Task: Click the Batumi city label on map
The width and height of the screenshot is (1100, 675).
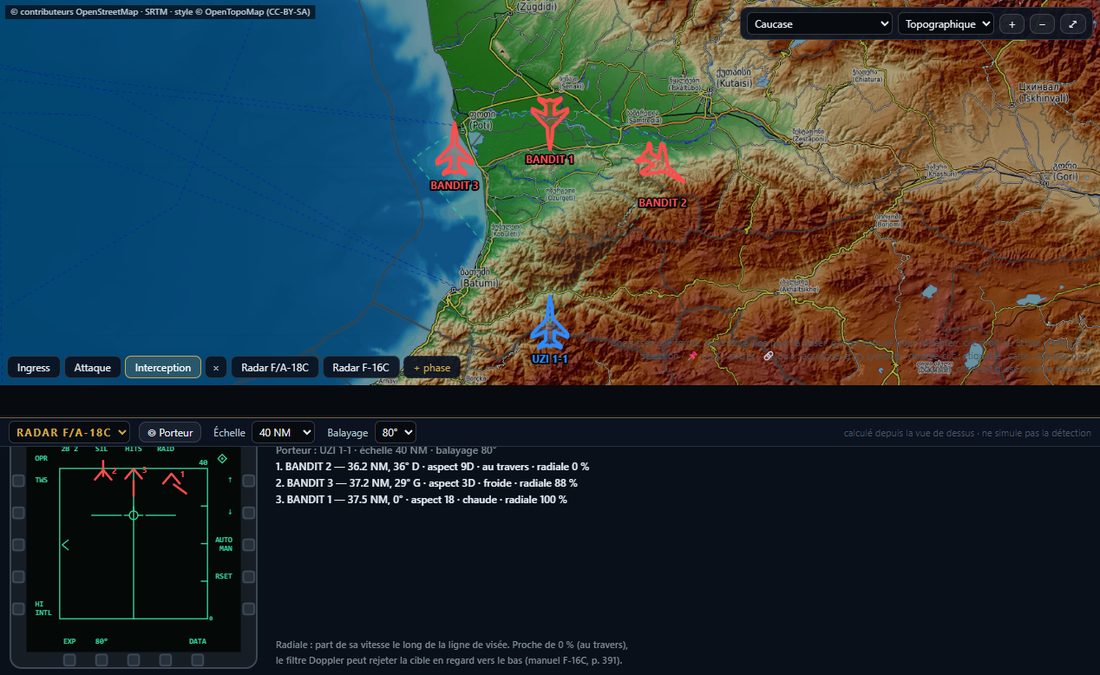Action: pyautogui.click(x=478, y=278)
